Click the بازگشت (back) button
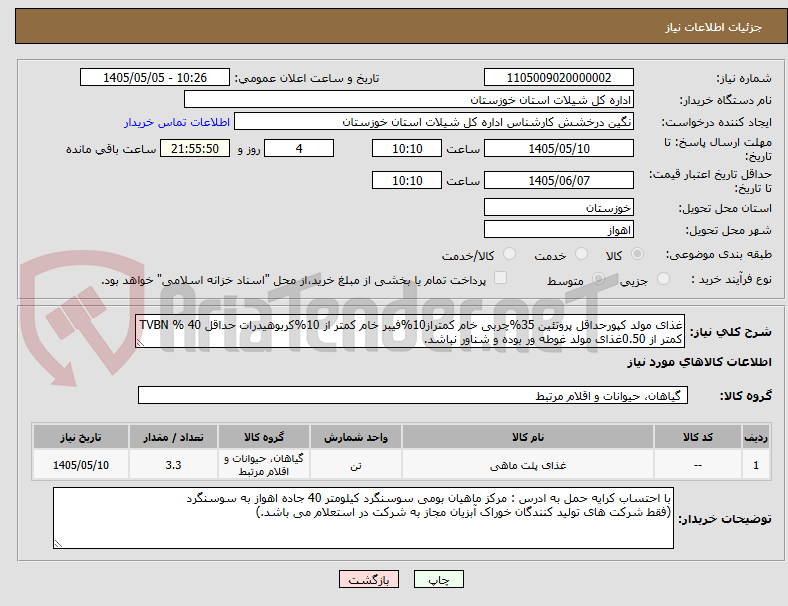Image resolution: width=788 pixels, height=606 pixels. pyautogui.click(x=369, y=579)
